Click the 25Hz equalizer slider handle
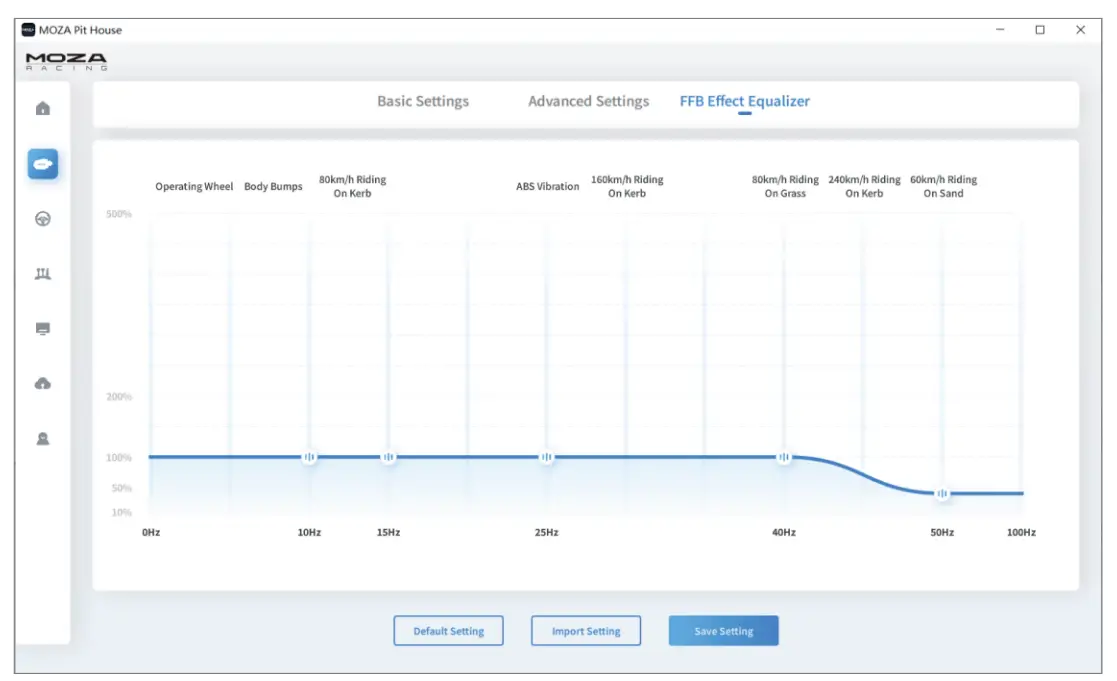The image size is (1117, 681). point(546,457)
